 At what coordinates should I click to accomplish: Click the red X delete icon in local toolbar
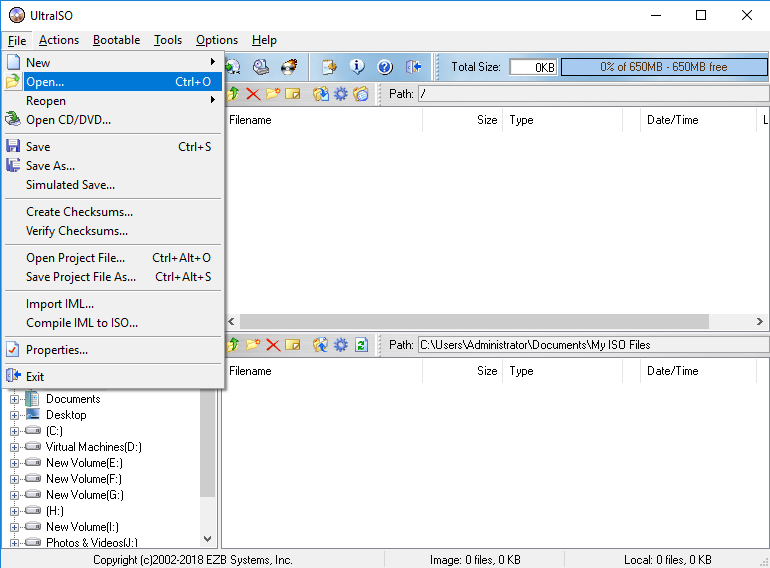pos(273,345)
